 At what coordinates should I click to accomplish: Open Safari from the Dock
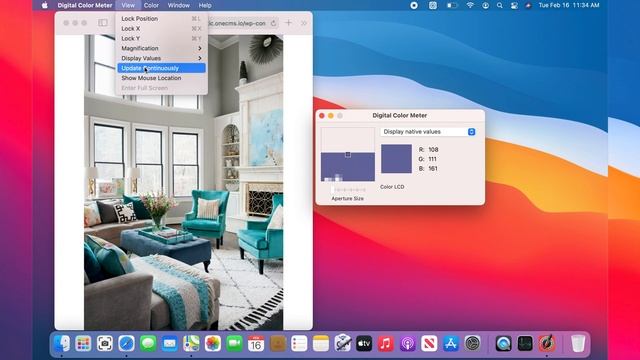coord(127,343)
